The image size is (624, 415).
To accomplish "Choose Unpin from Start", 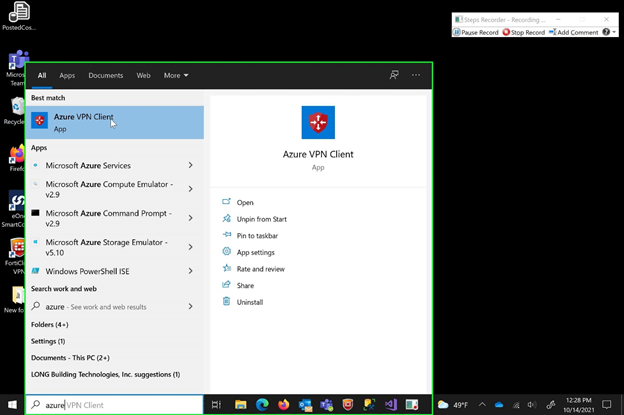I will pos(261,219).
